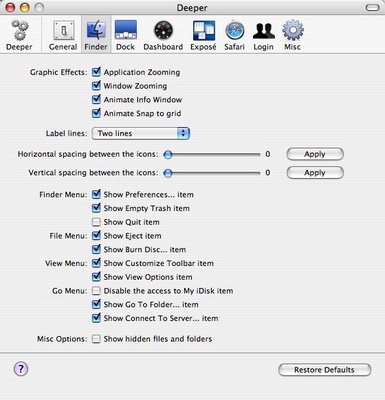Switch to the Exposé pane
The height and width of the screenshot is (400, 385).
click(203, 35)
